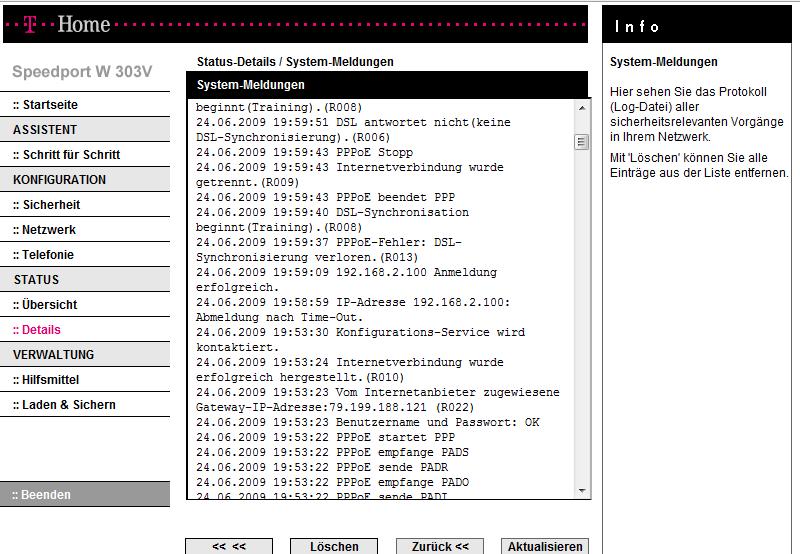Click the T-Home logo
This screenshot has width=800, height=554.
(66, 24)
